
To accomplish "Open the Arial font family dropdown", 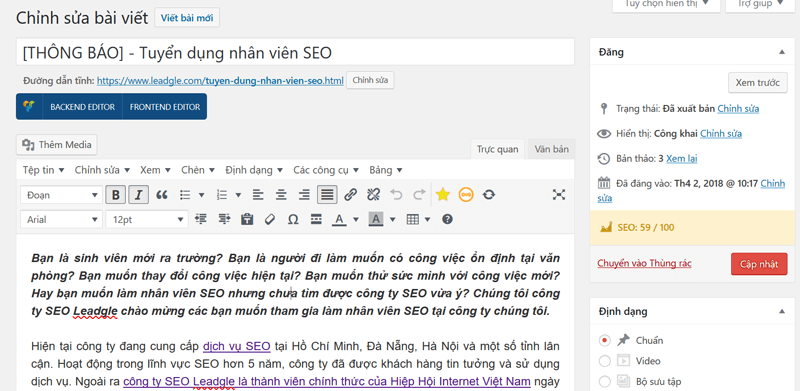I will (x=62, y=219).
